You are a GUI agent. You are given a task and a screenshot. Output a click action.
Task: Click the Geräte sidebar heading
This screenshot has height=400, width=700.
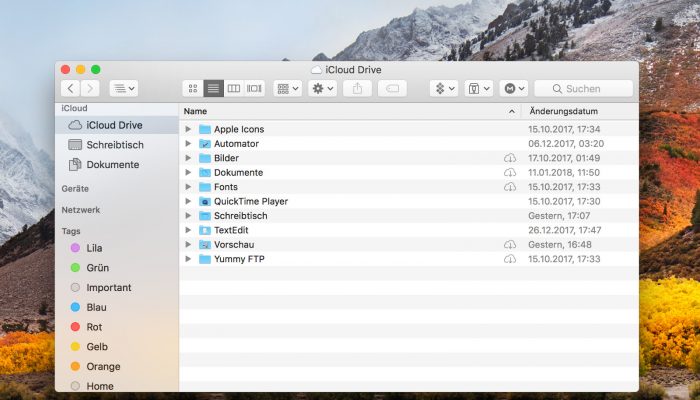click(75, 188)
